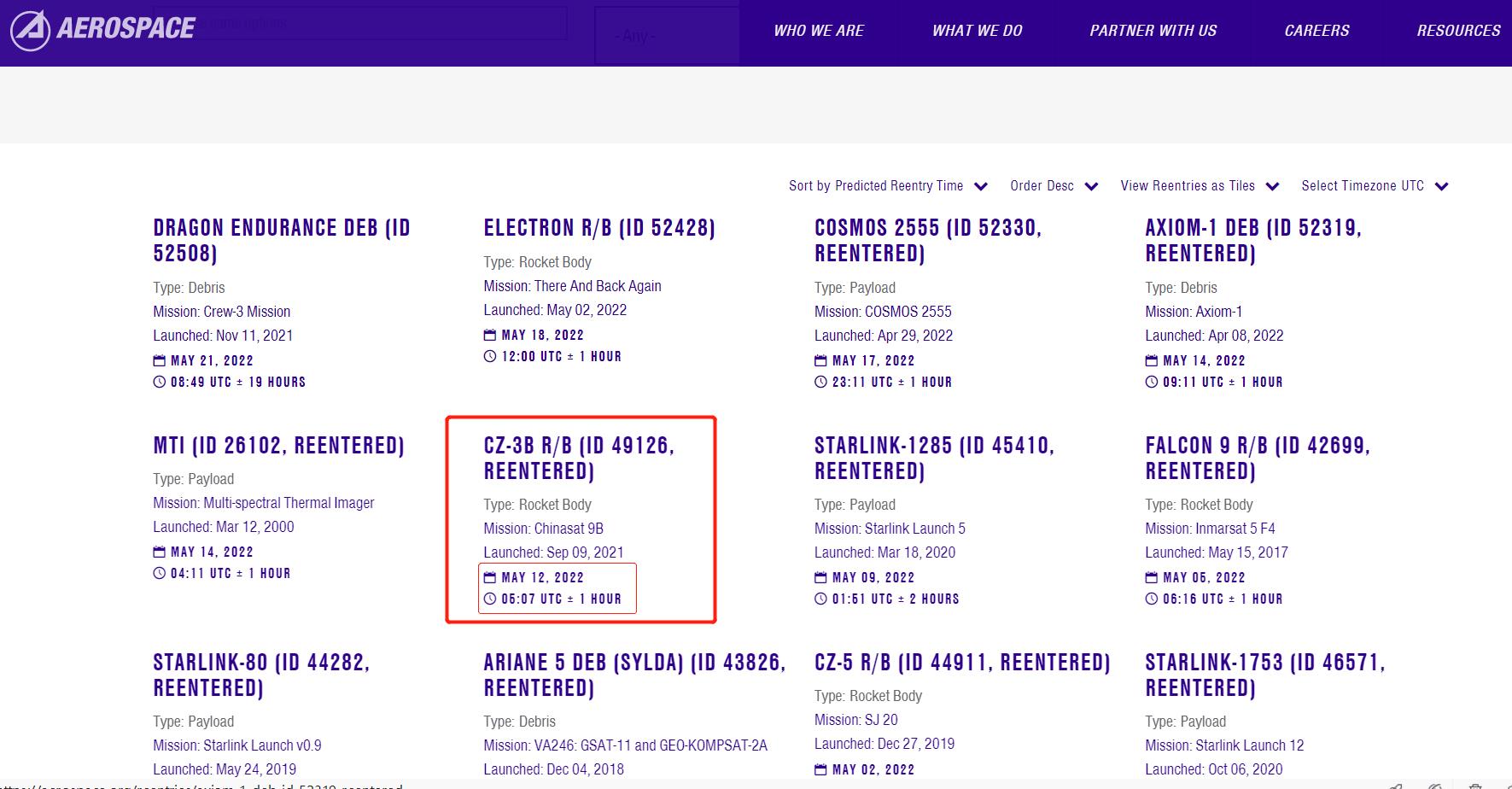1512x789 pixels.
Task: Click the 08:49 UTC ± 19 Hours text
Action: 238,382
